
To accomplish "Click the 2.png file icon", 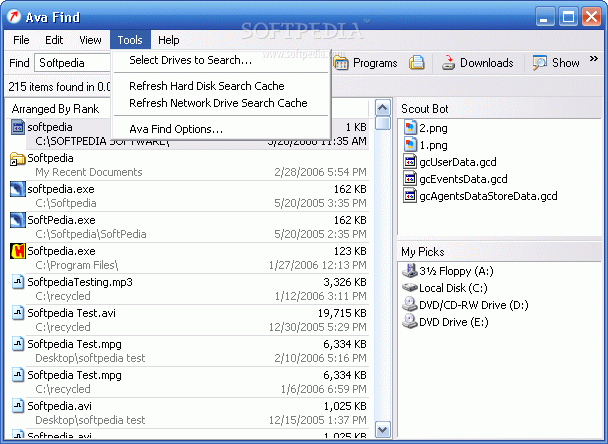I will point(410,128).
